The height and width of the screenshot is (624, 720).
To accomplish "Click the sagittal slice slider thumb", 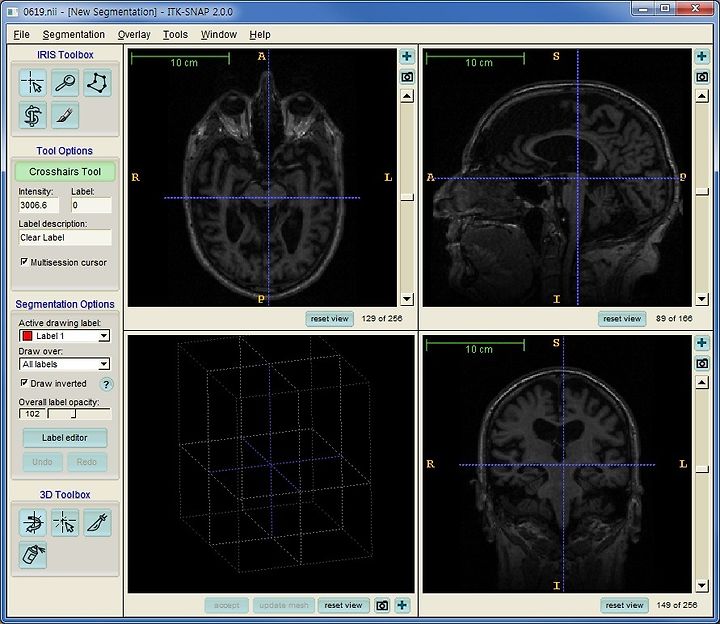I will [702, 191].
